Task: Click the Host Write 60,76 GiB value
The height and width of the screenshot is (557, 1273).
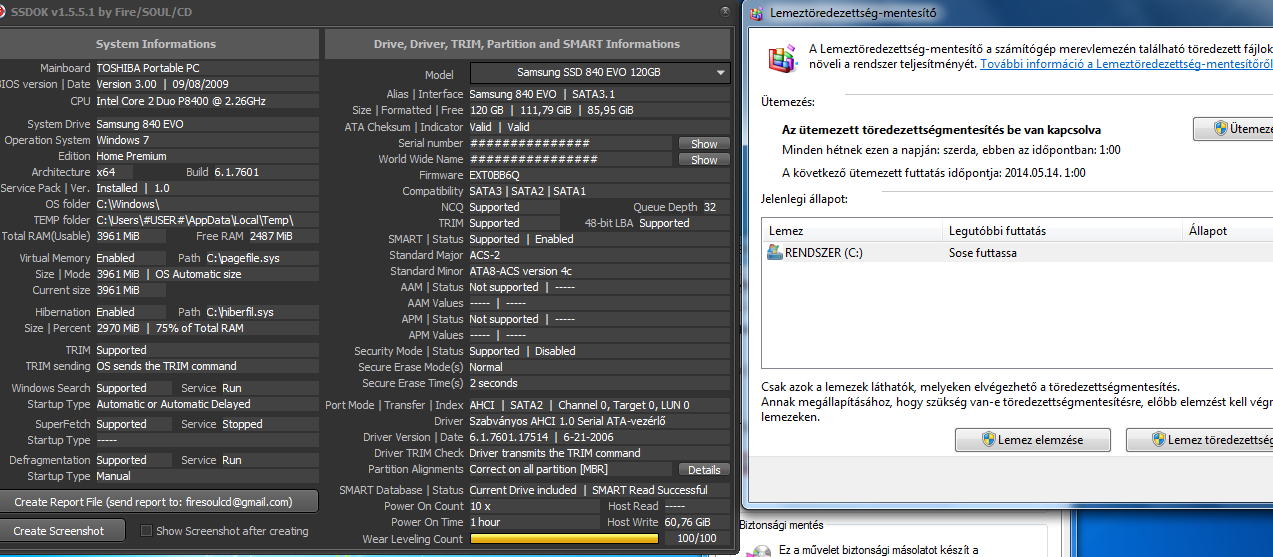Action: [687, 522]
